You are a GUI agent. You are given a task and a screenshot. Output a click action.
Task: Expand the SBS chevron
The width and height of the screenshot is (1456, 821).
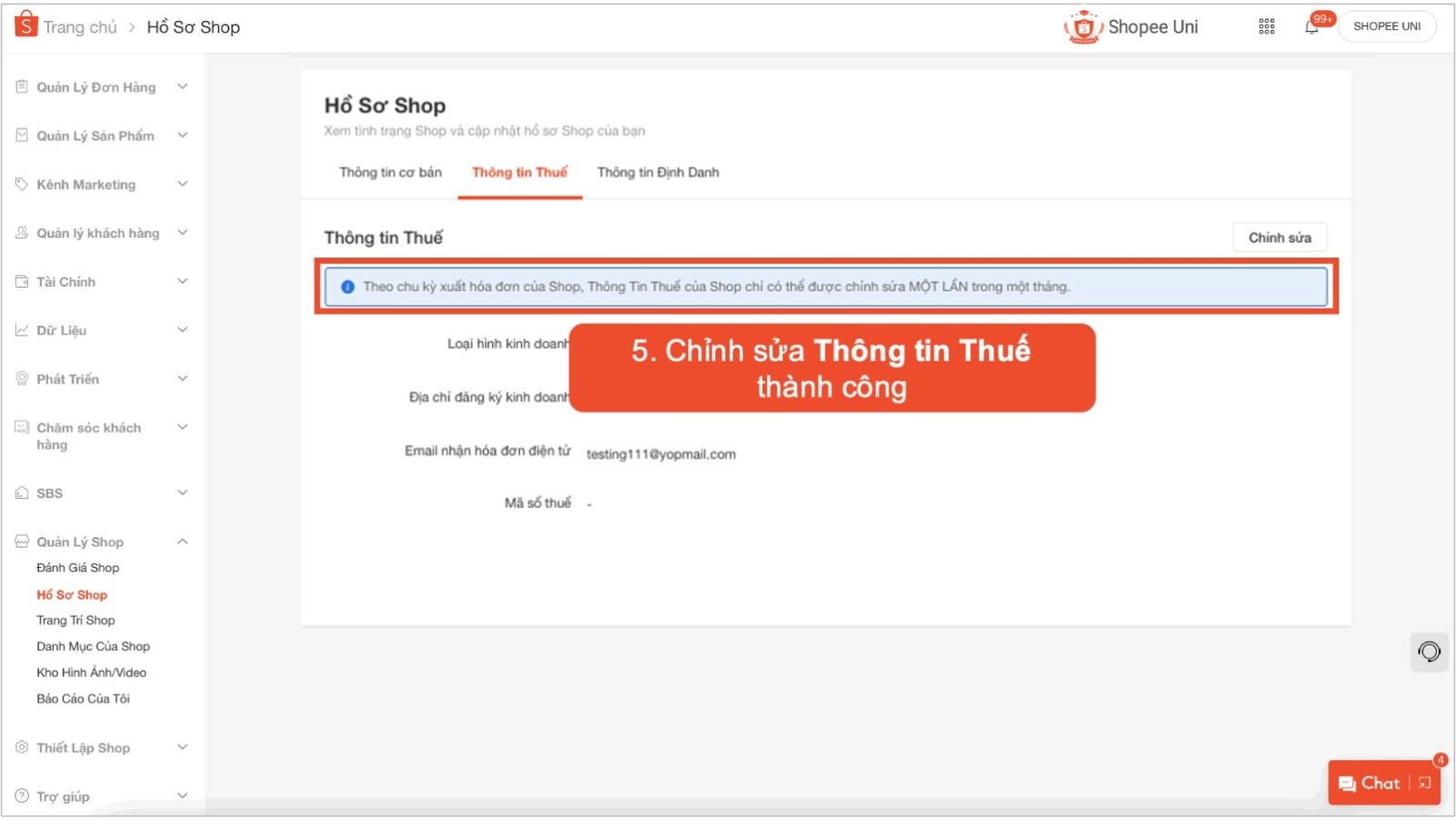182,492
